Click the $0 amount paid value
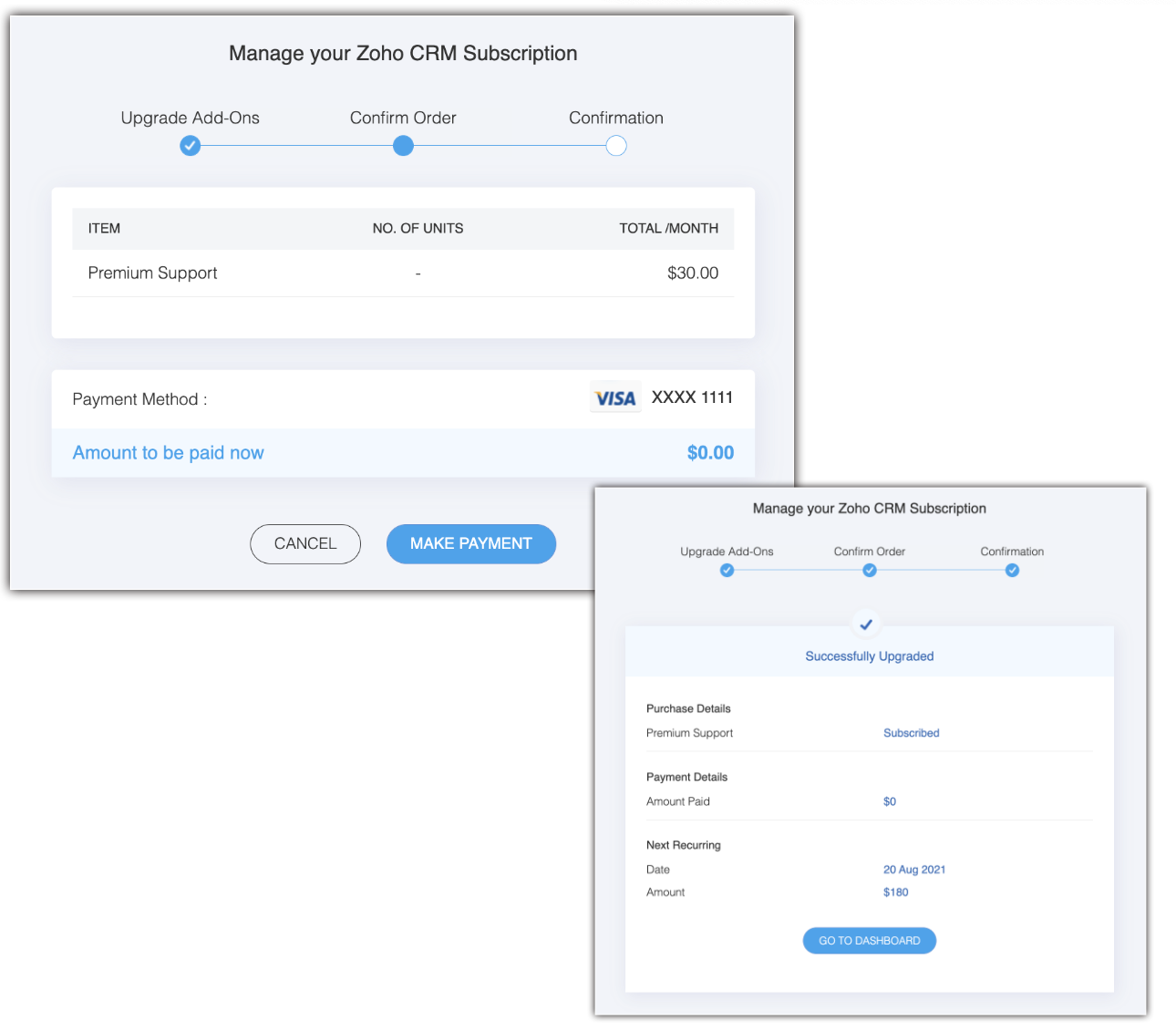 tap(890, 801)
